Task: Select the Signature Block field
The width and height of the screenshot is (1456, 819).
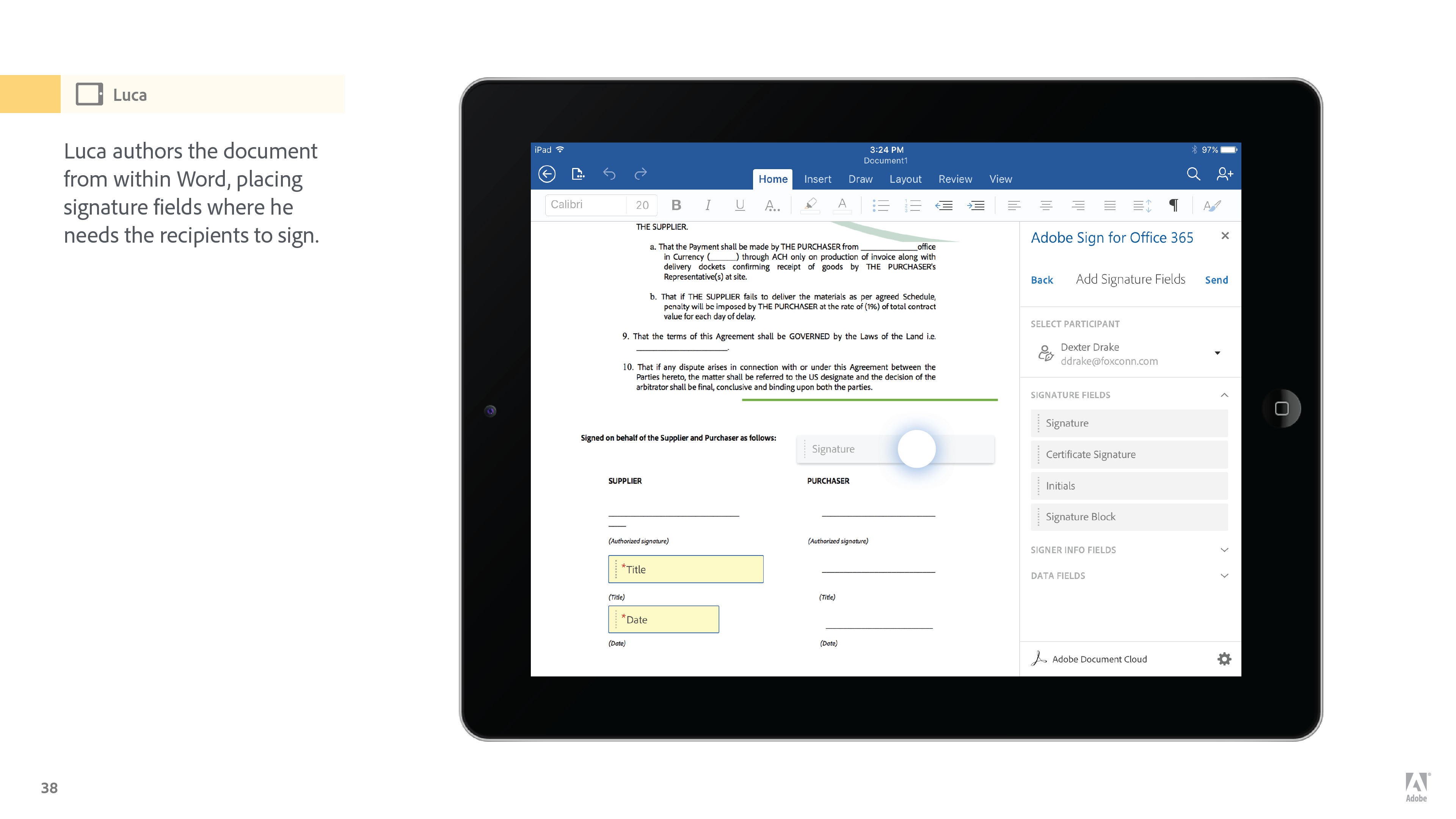Action: pyautogui.click(x=1129, y=516)
